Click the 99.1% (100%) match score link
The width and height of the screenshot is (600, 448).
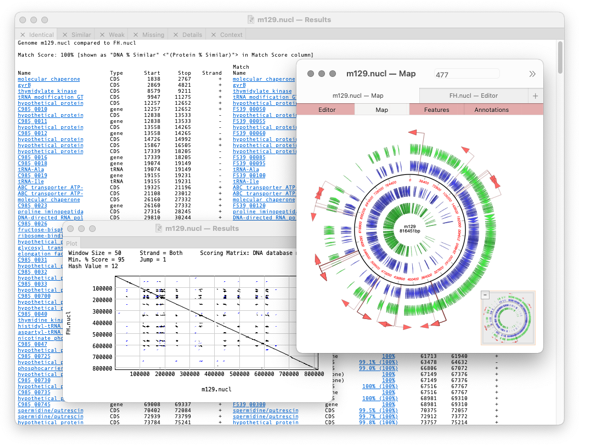tap(378, 362)
